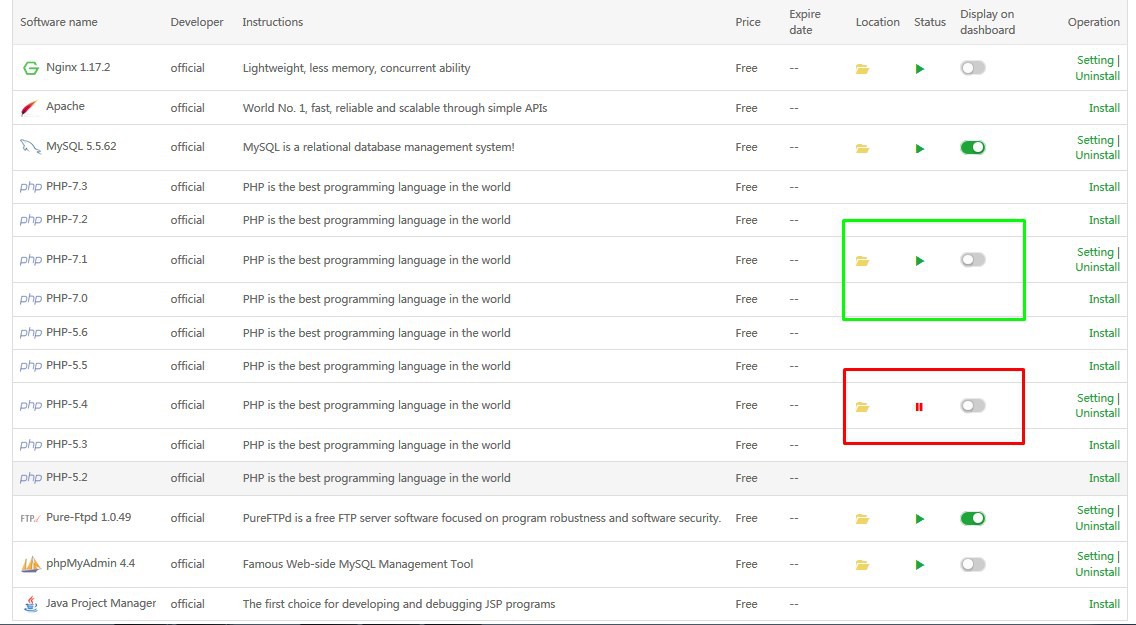Click the Pure-Ftpd 1.0.49 status play icon
This screenshot has width=1136, height=625.
919,519
